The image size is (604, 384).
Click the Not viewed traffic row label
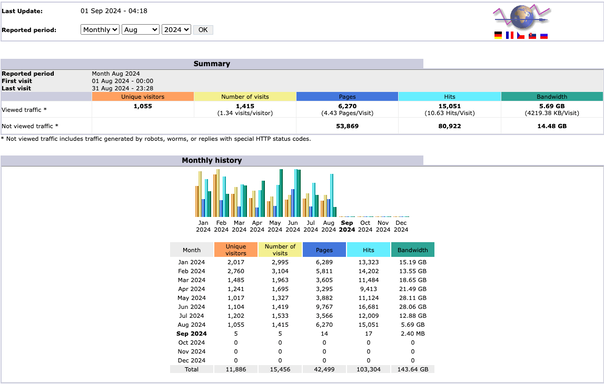coord(30,126)
